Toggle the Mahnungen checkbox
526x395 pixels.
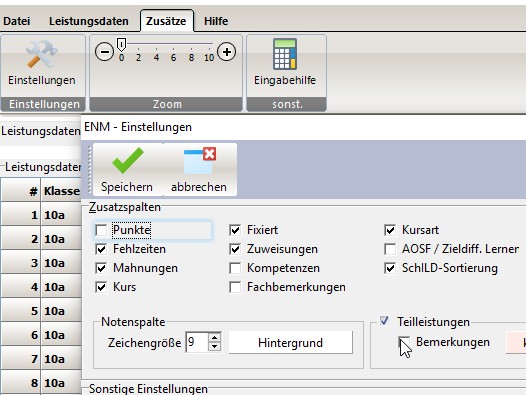point(101,268)
